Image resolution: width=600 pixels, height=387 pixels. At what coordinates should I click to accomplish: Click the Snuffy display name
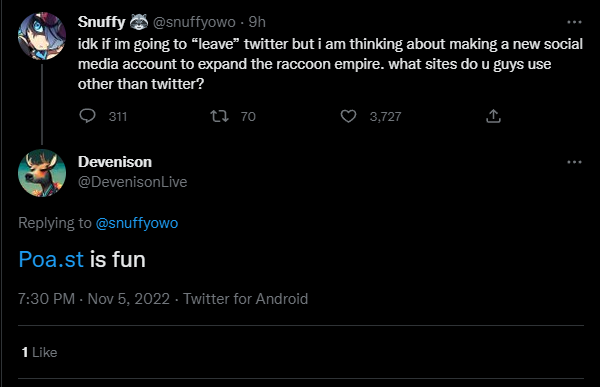[101, 22]
